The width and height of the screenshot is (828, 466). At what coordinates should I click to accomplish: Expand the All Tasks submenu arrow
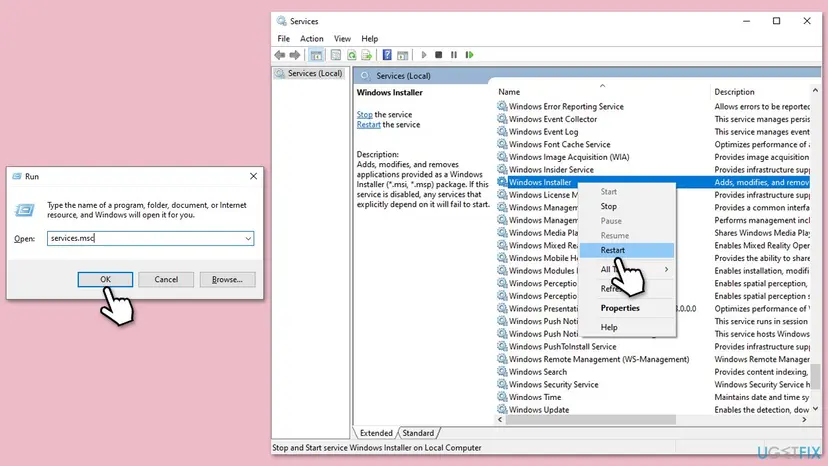[666, 269]
